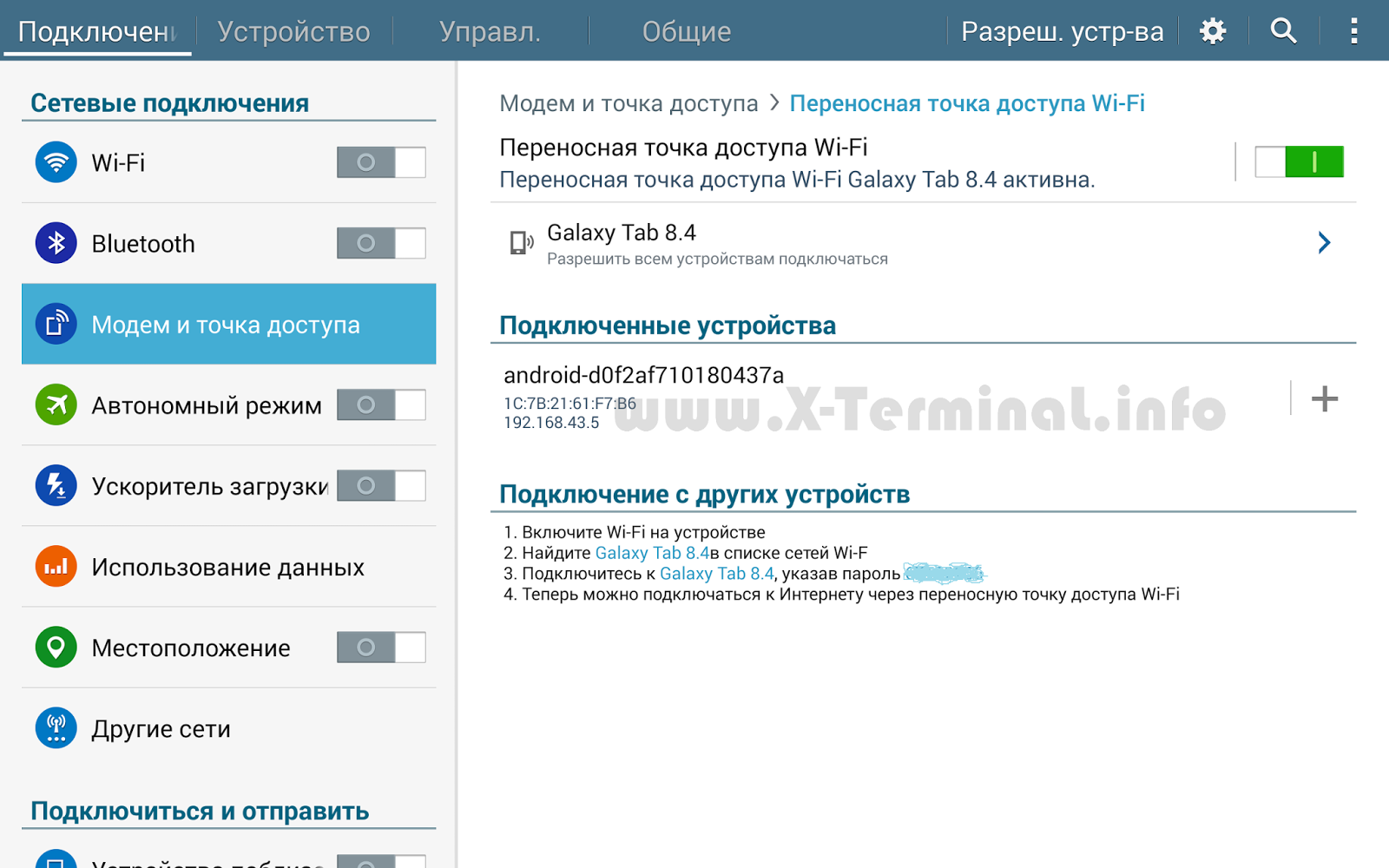Screen dimensions: 1389x868
Task: Tap step 1 Включите Wi-Fi на устройстве
Action: [635, 532]
